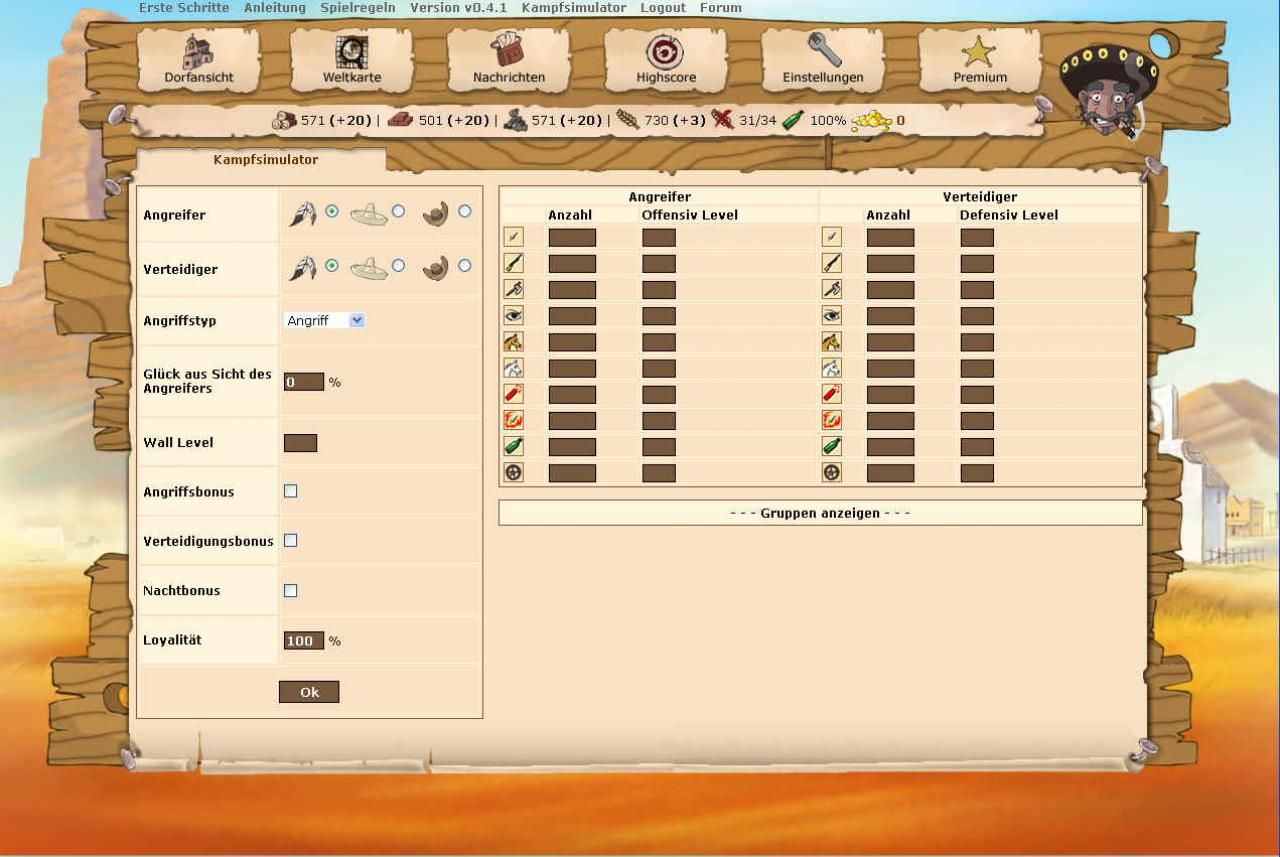Image resolution: width=1280 pixels, height=857 pixels.
Task: Click the attacker green bottle icon
Action: 513,446
